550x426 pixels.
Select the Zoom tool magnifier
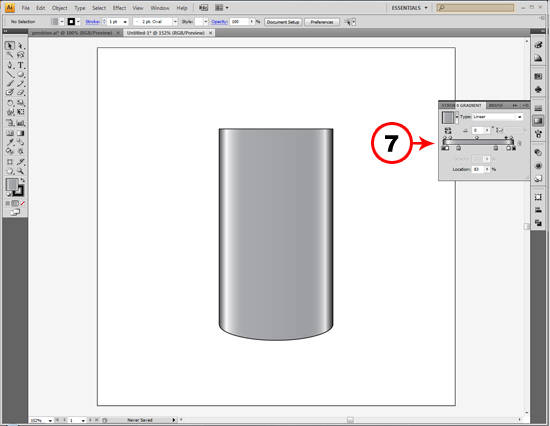(x=21, y=171)
